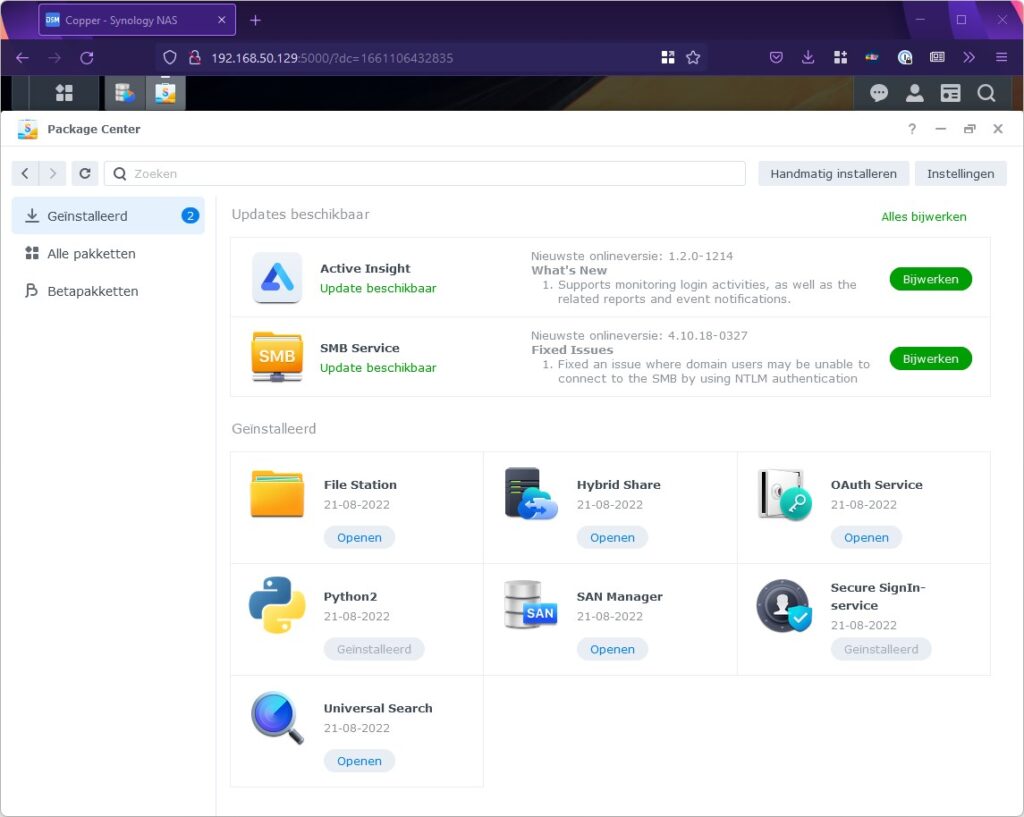Go forward in Package Center
1024x817 pixels.
click(52, 174)
